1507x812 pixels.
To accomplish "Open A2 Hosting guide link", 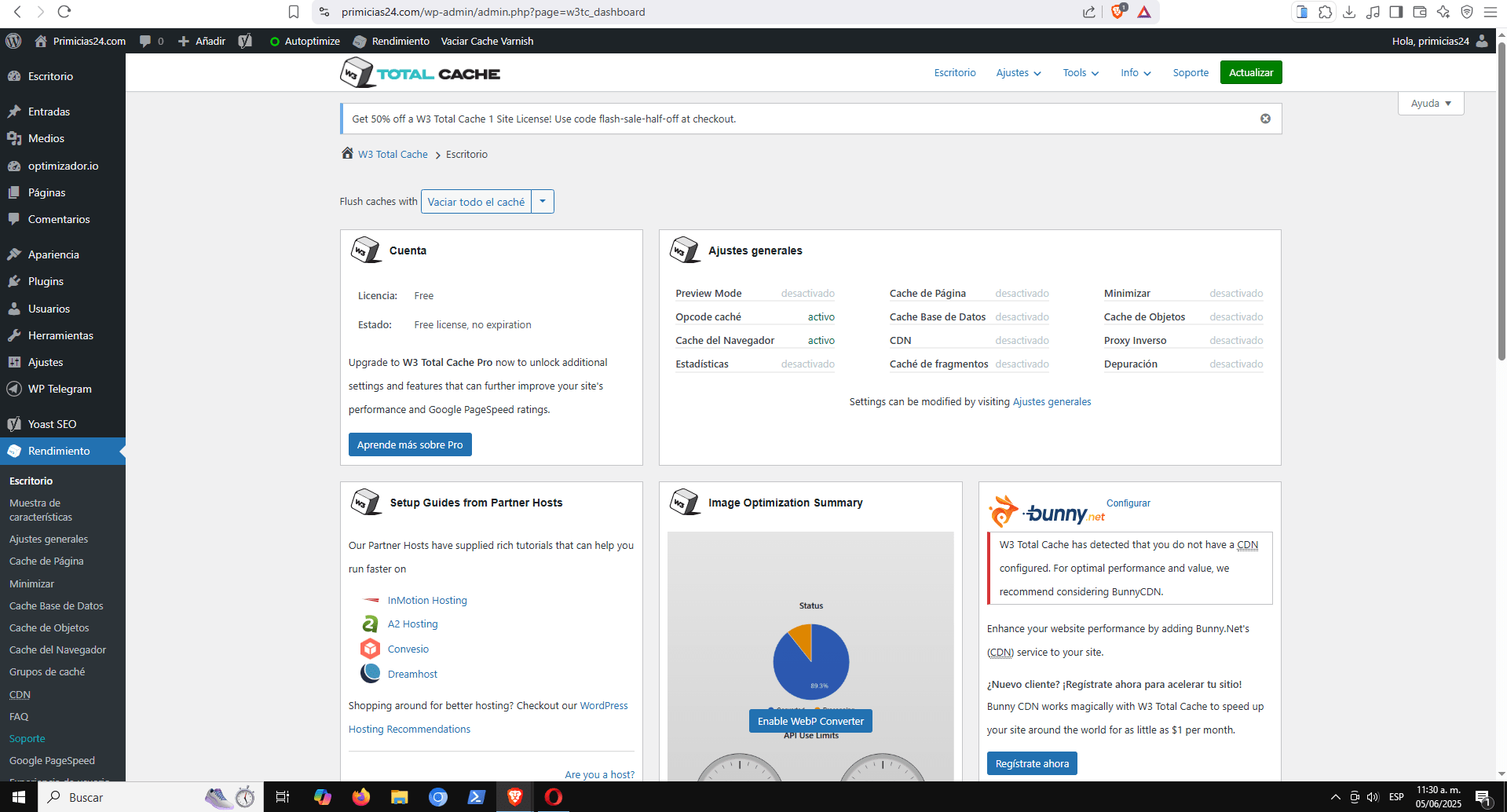I will click(x=413, y=624).
